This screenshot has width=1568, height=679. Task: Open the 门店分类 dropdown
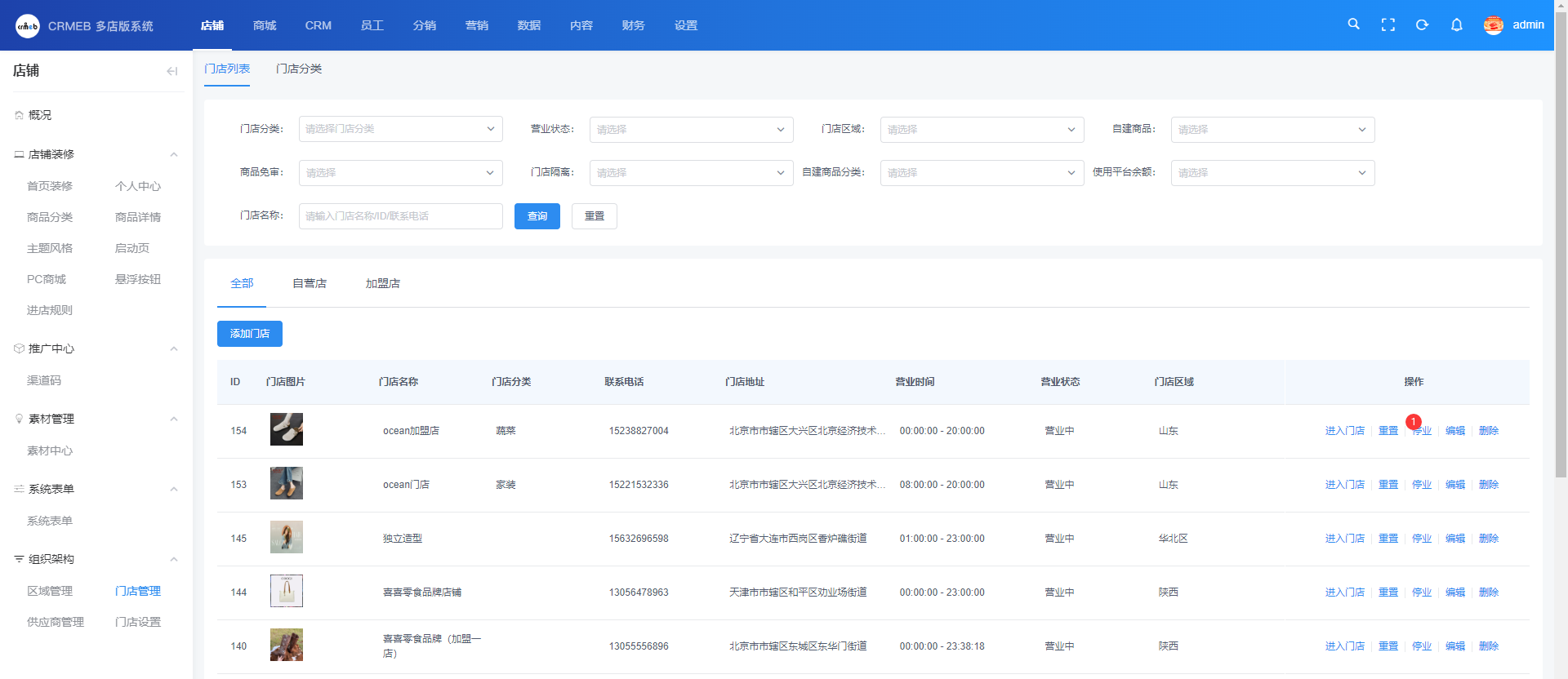click(400, 129)
